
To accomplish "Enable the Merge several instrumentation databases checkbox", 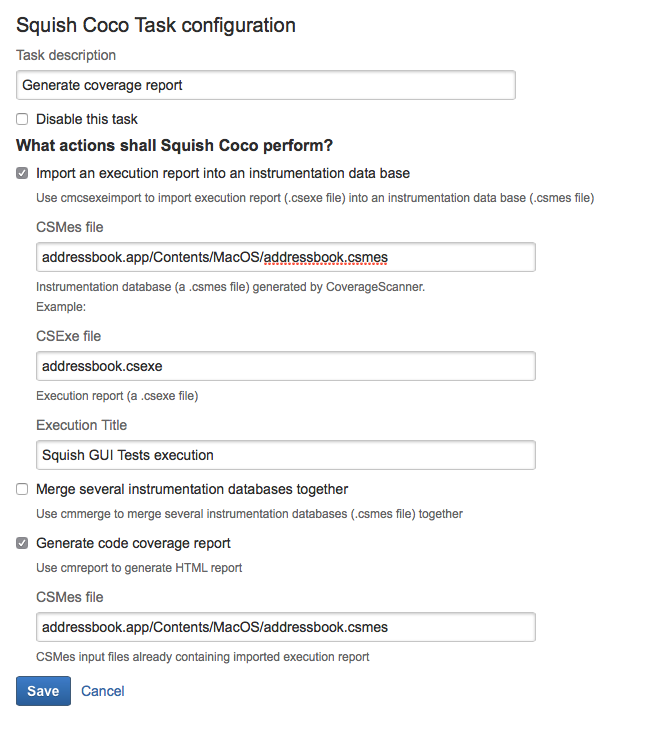I will point(22,490).
